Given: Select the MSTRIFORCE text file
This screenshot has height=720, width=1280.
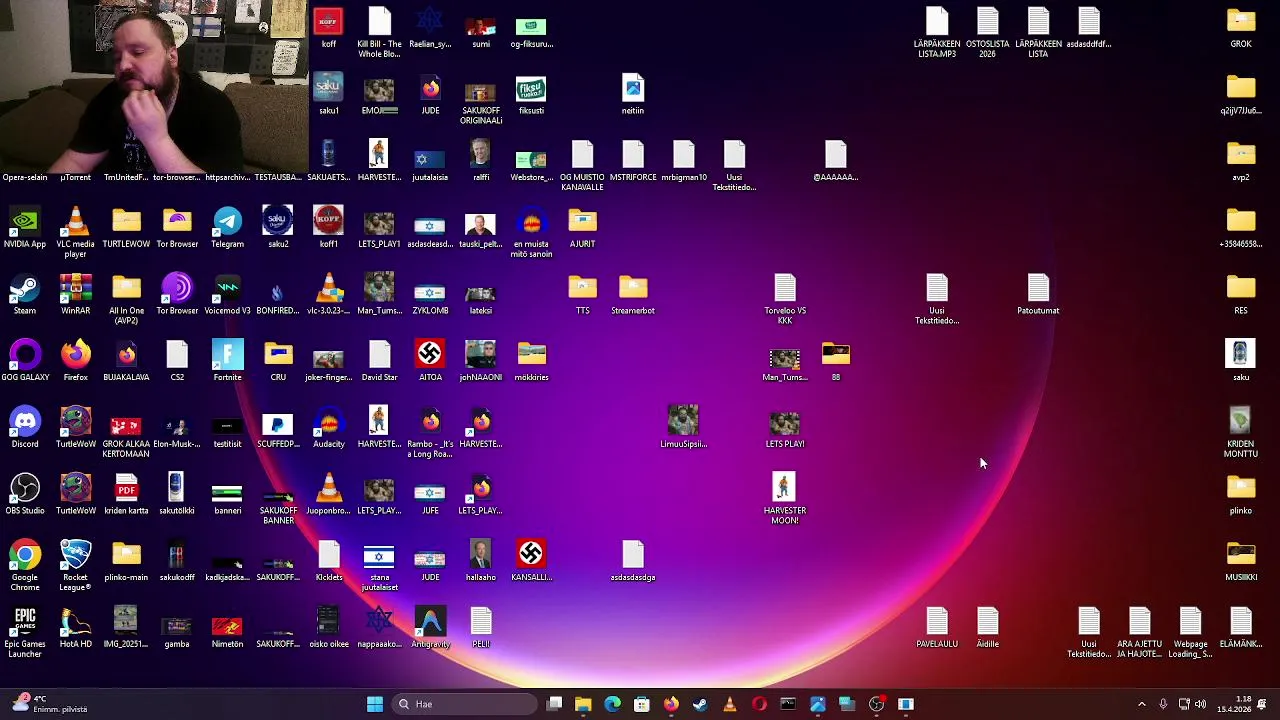Looking at the screenshot, I should (633, 161).
